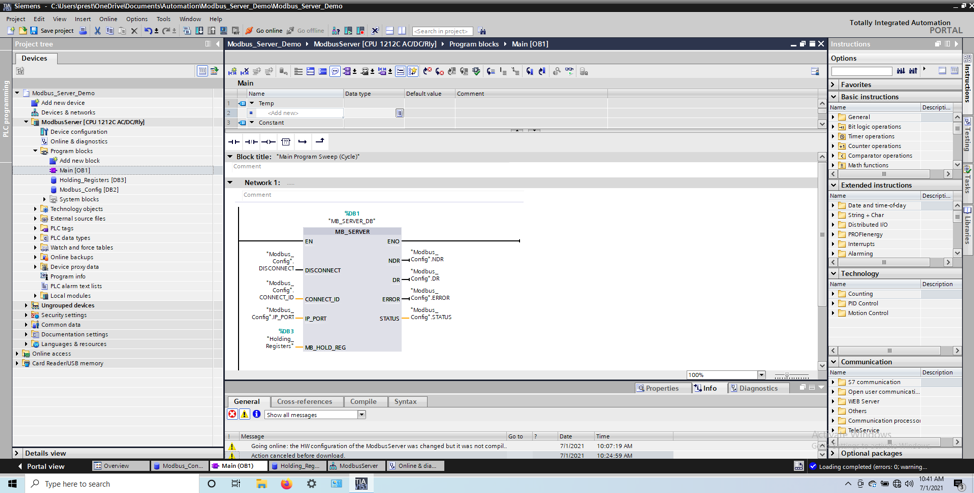This screenshot has width=974, height=493.
Task: Show only error messages in Info panel
Action: click(x=232, y=414)
